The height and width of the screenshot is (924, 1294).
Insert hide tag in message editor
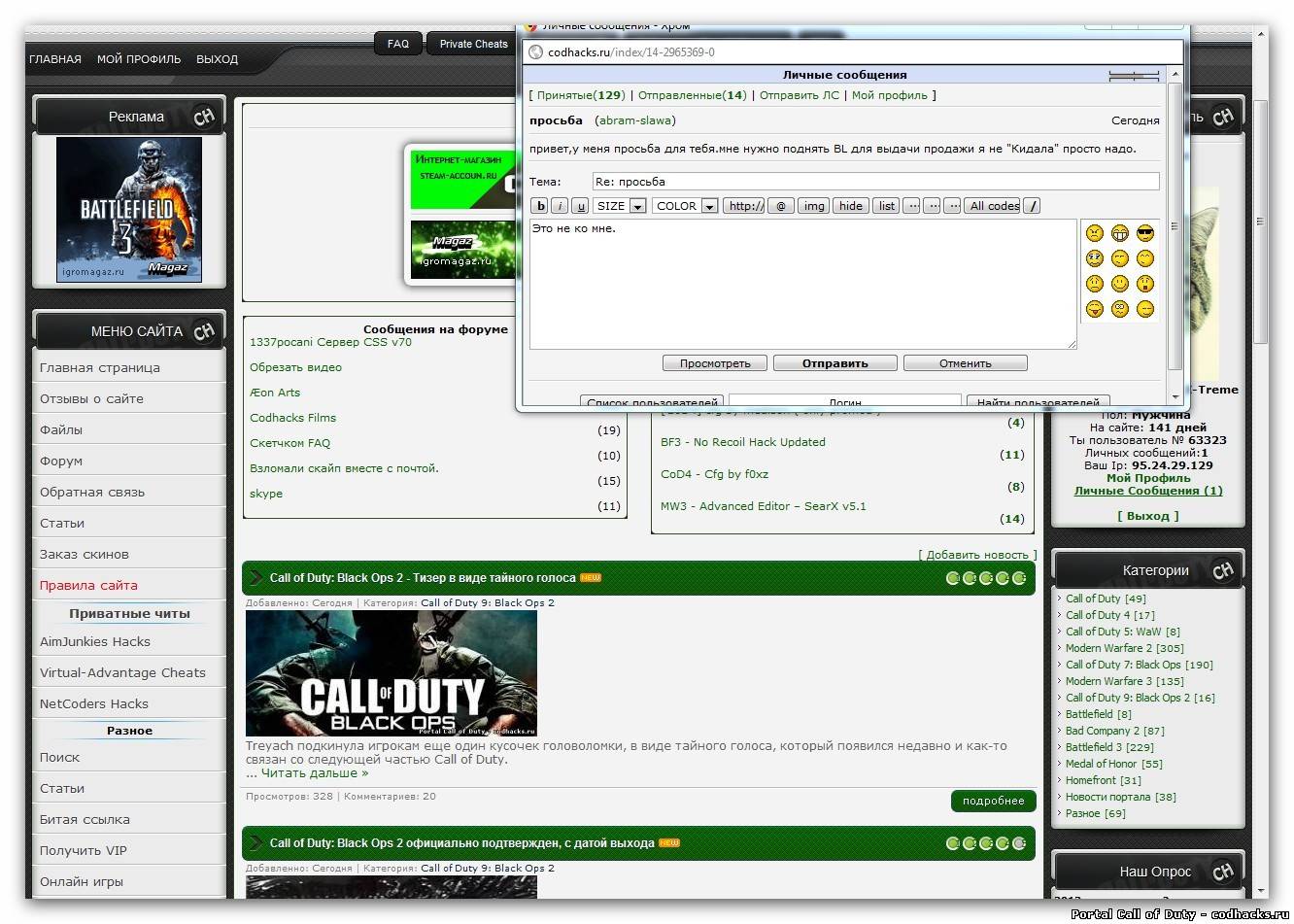tap(851, 206)
